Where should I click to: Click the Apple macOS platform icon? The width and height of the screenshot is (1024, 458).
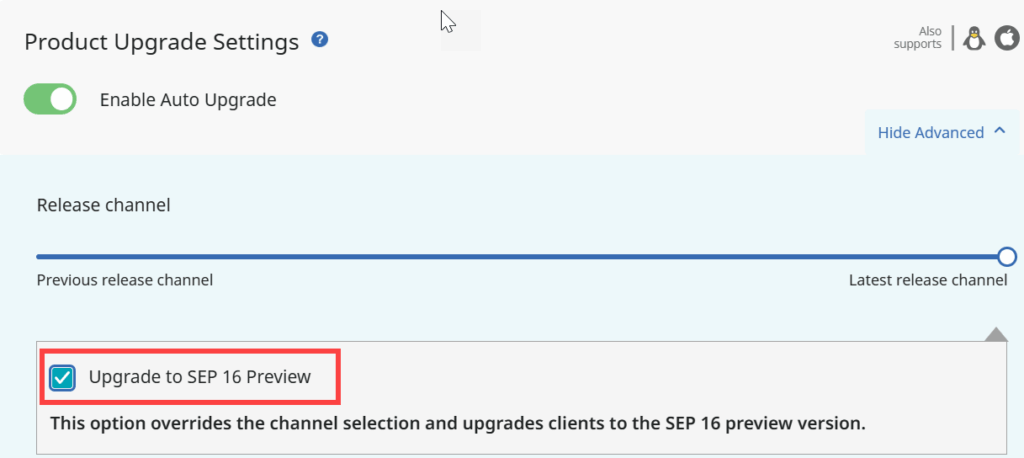point(1007,39)
